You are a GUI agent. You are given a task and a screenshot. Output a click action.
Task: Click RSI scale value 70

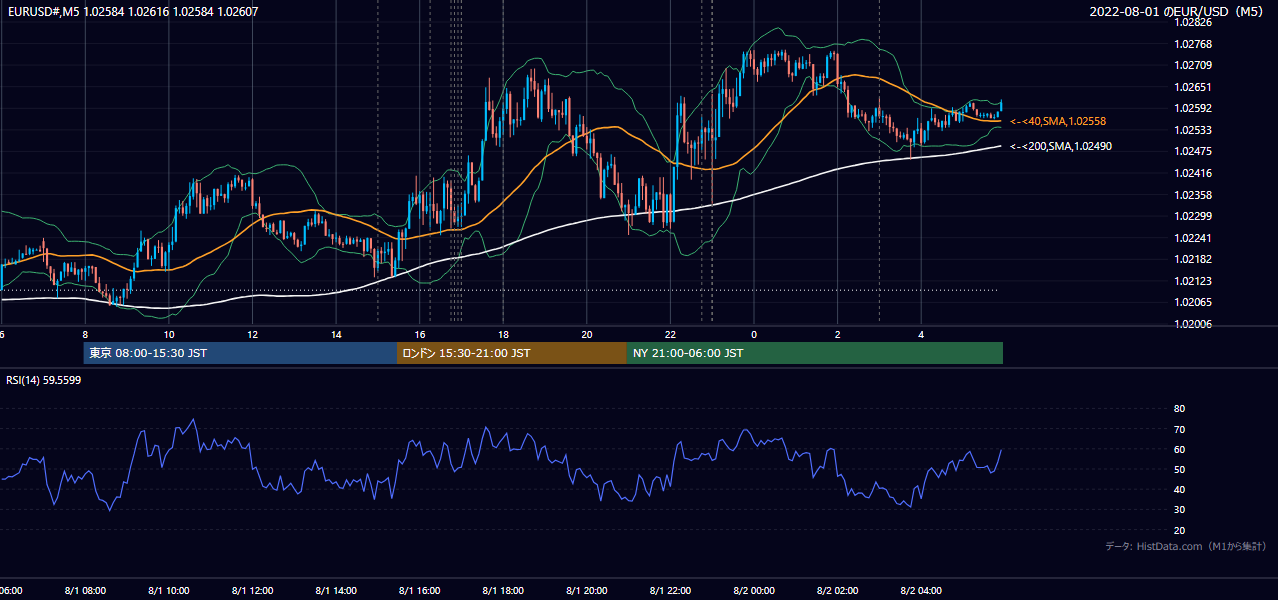[1179, 429]
